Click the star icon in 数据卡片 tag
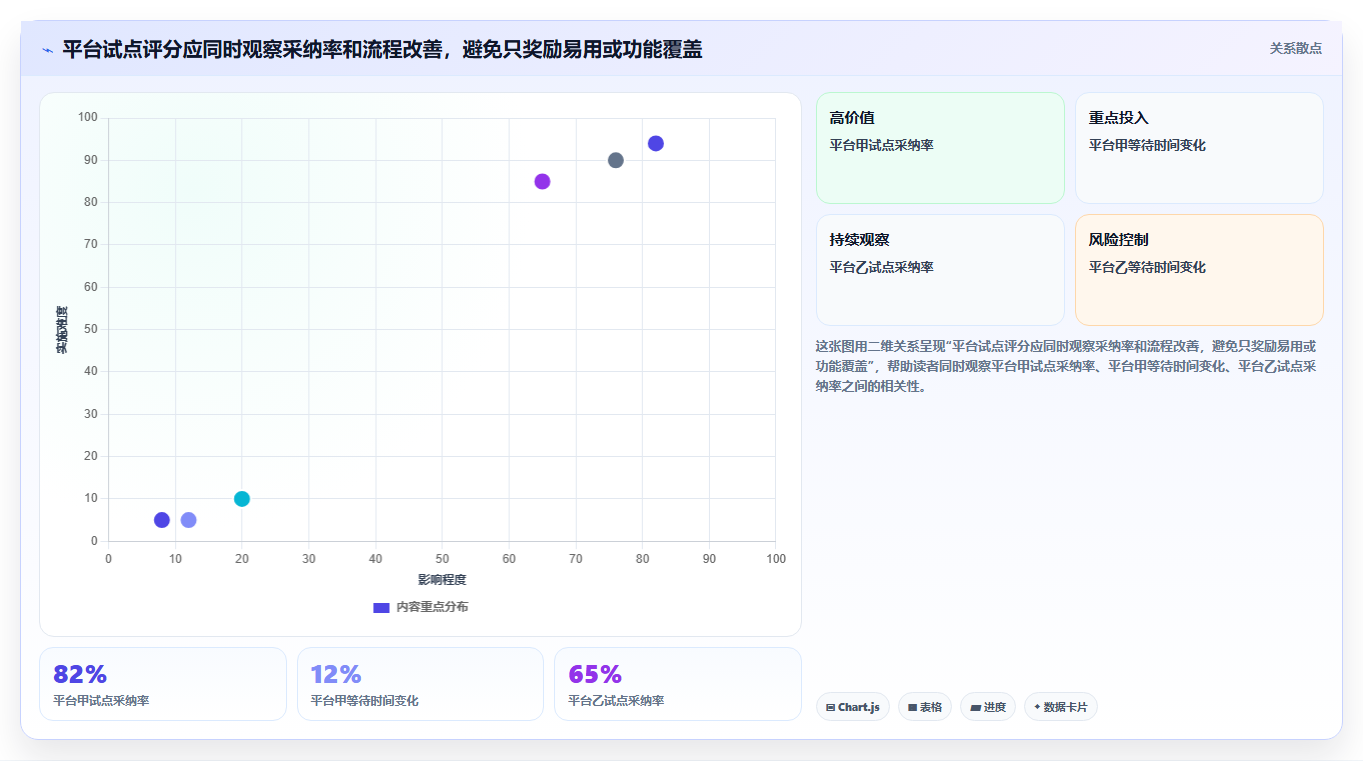1363x761 pixels. coord(1037,707)
